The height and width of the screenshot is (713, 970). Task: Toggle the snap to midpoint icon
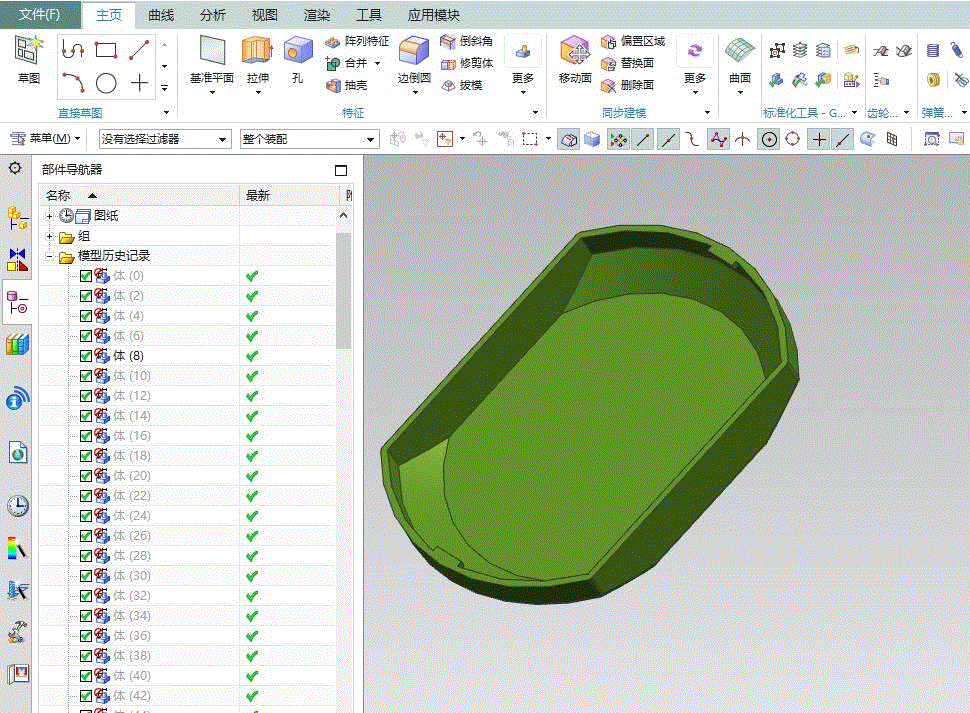(x=667, y=140)
